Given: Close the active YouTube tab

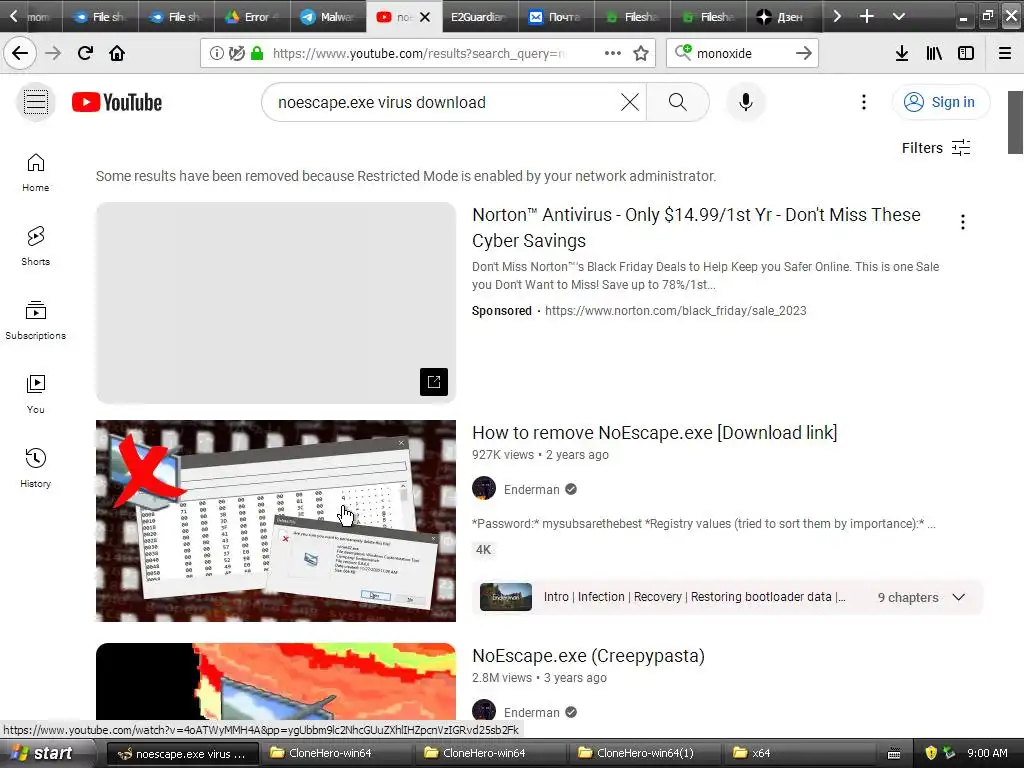Looking at the screenshot, I should pos(425,17).
